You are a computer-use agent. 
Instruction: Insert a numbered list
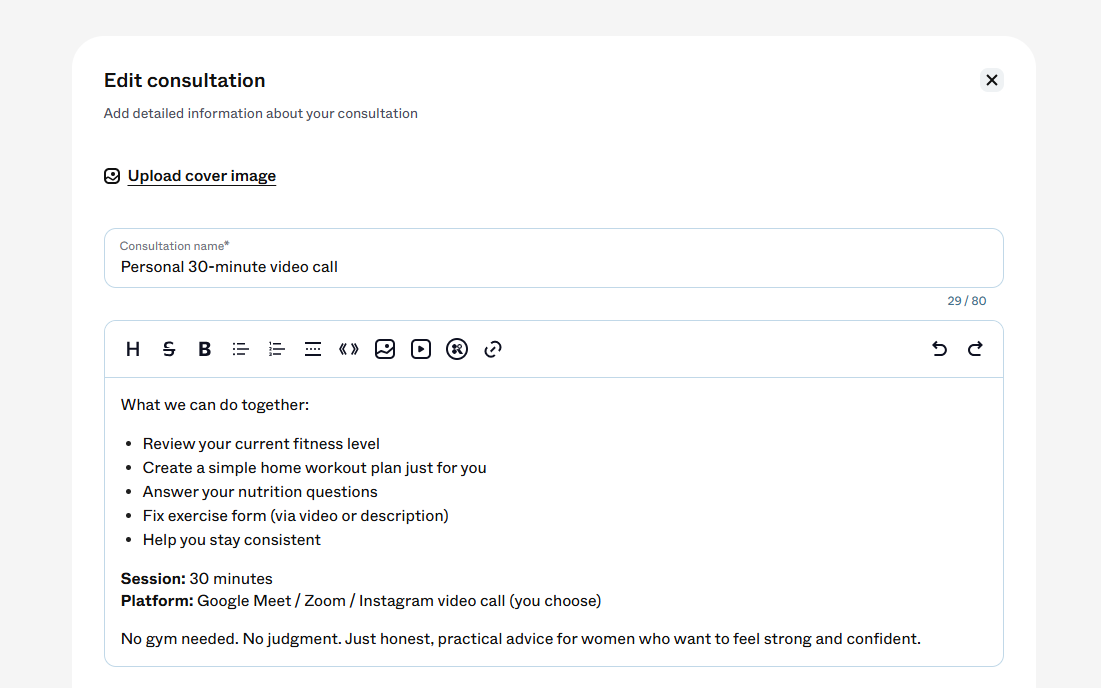[277, 349]
